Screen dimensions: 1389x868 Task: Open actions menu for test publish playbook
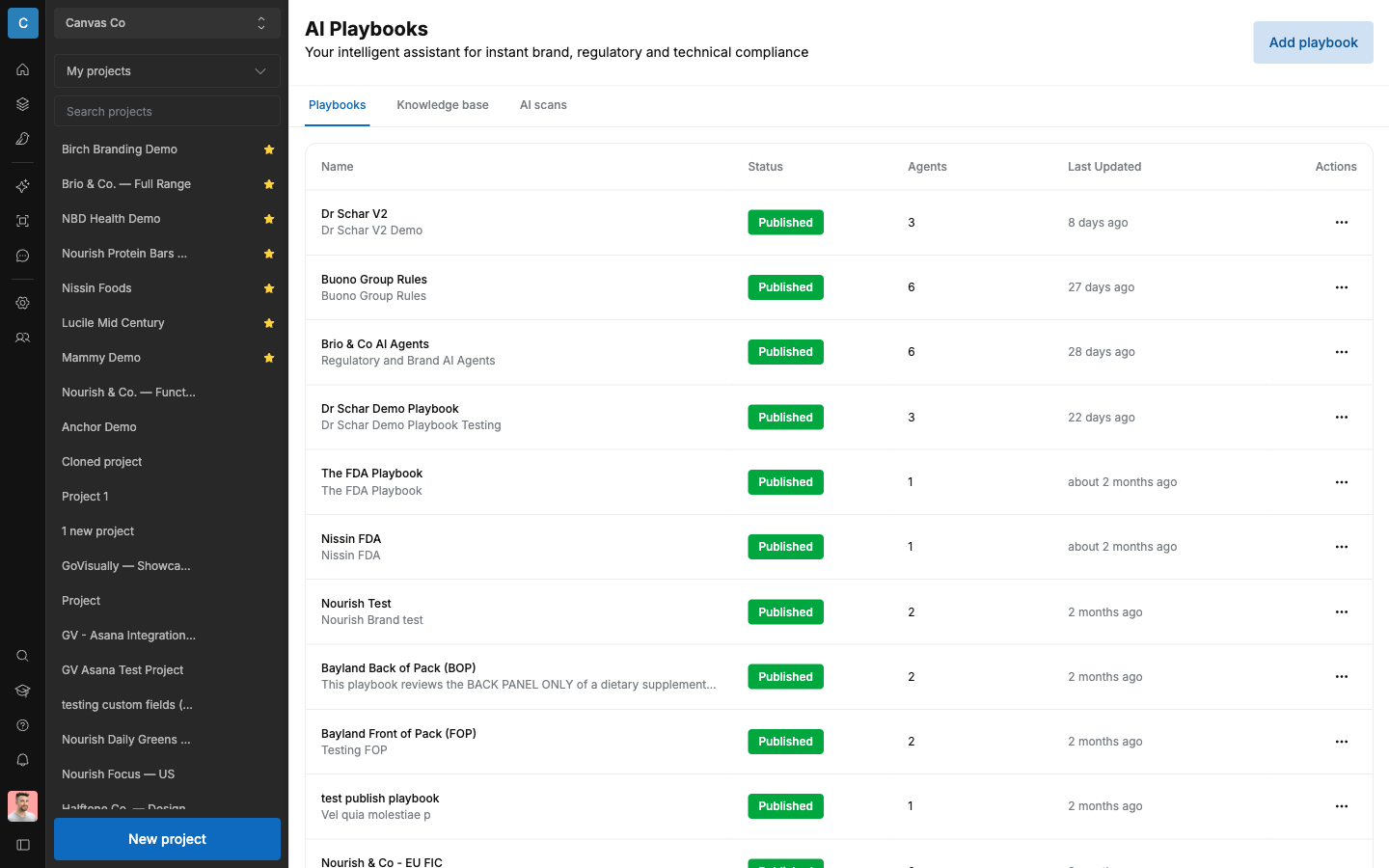[1341, 806]
